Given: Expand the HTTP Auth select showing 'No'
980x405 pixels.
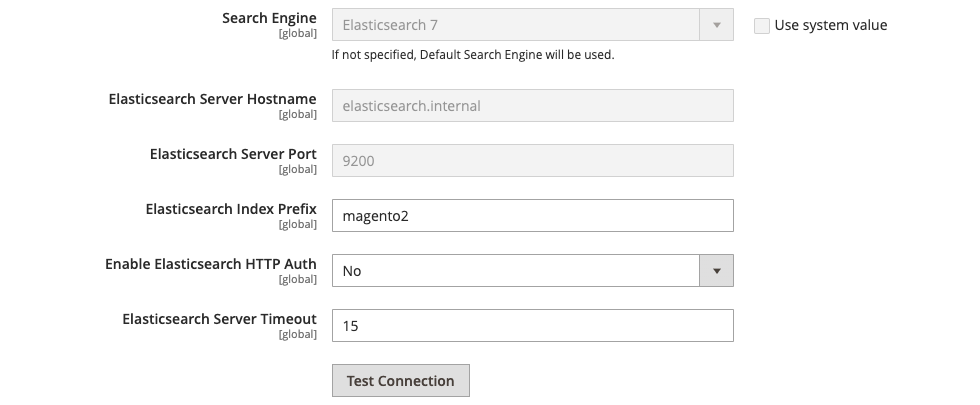Looking at the screenshot, I should (532, 271).
